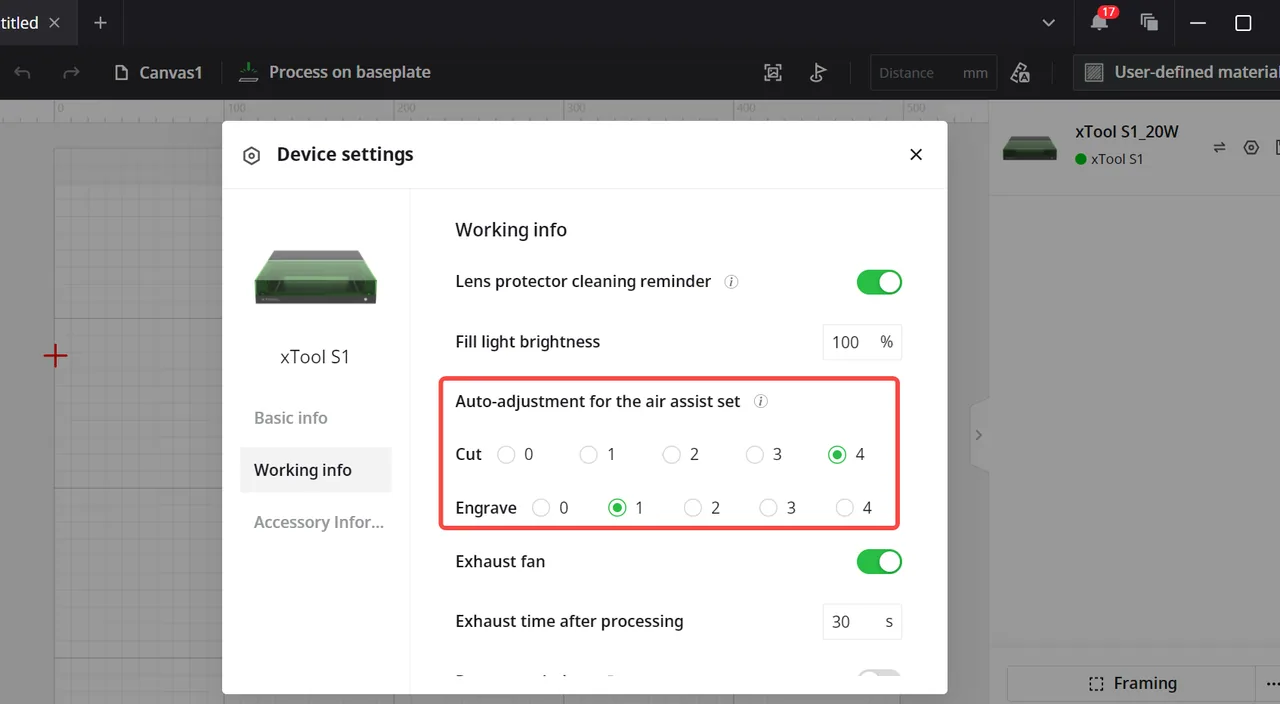The height and width of the screenshot is (704, 1280).
Task: Set Cut air assist to 3
Action: (755, 455)
